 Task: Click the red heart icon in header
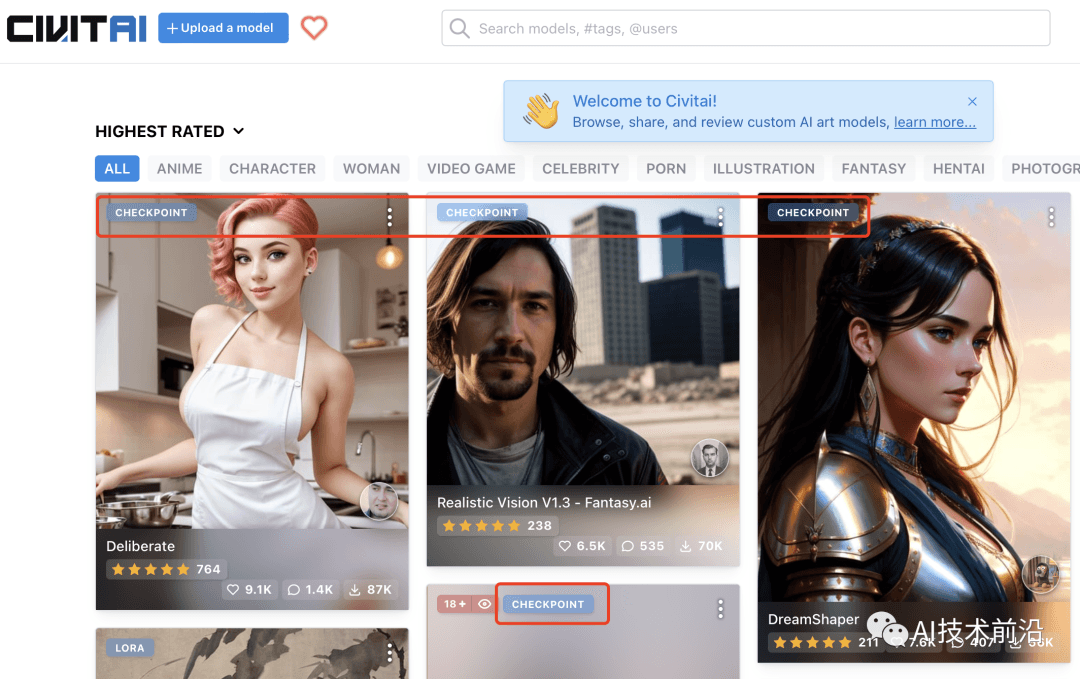pos(314,28)
